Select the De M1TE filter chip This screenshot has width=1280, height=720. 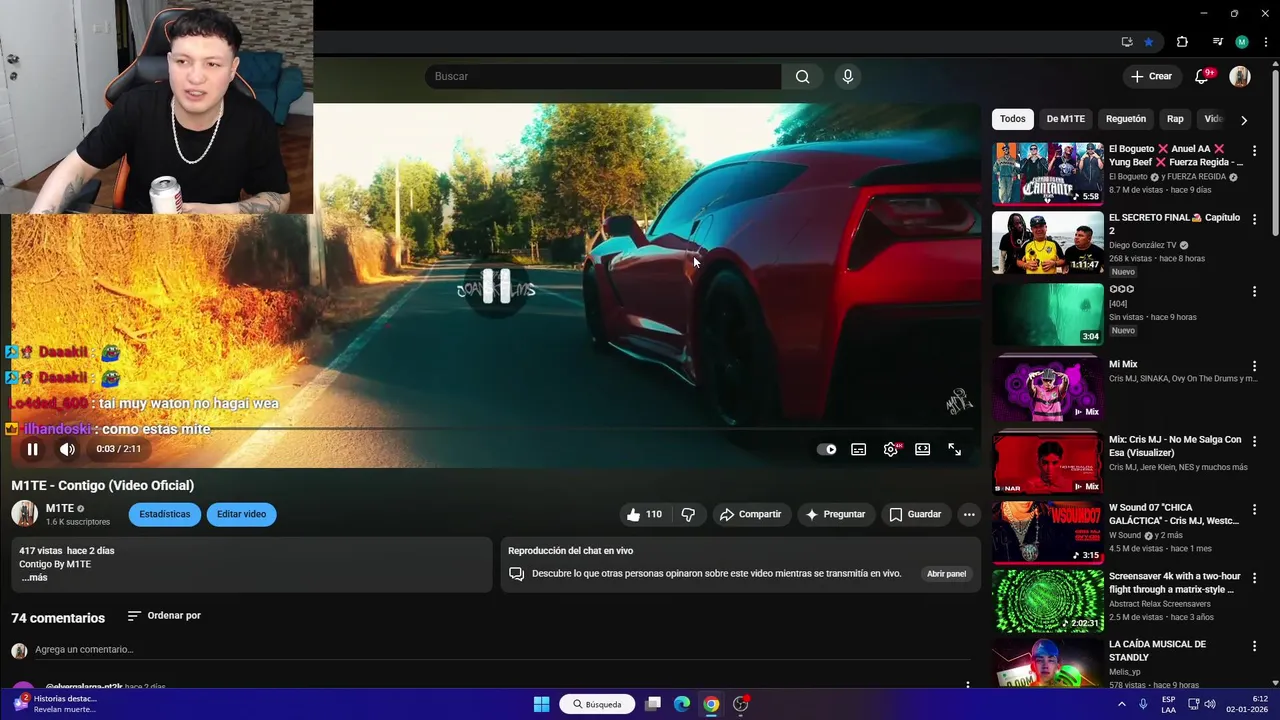(1066, 119)
